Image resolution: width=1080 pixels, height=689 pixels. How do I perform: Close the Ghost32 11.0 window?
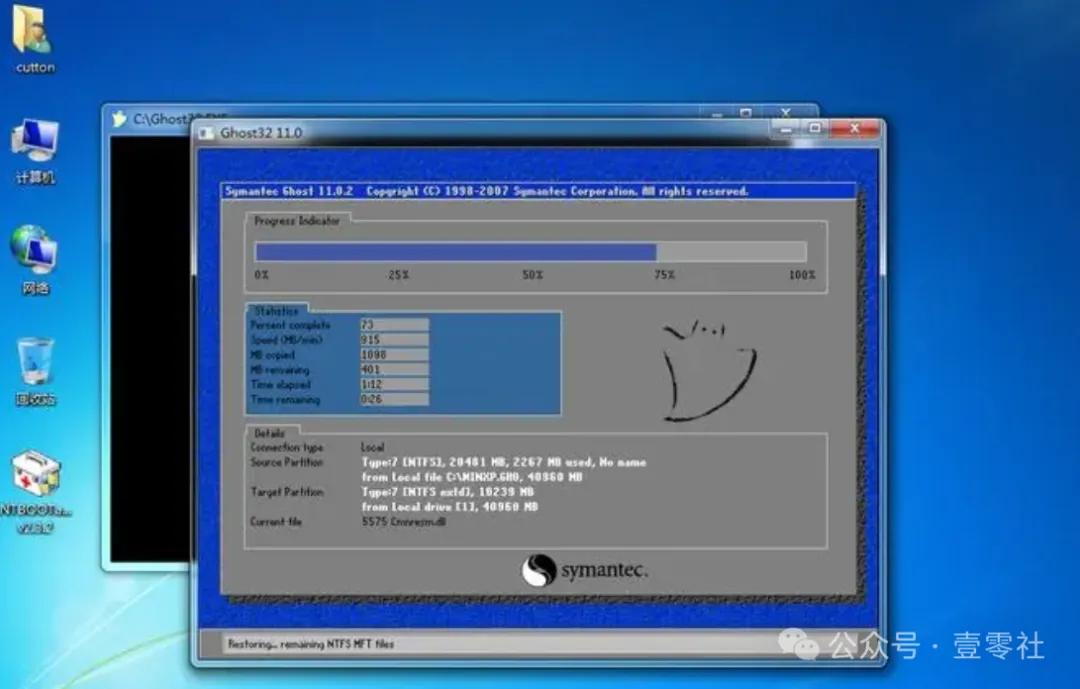click(855, 128)
